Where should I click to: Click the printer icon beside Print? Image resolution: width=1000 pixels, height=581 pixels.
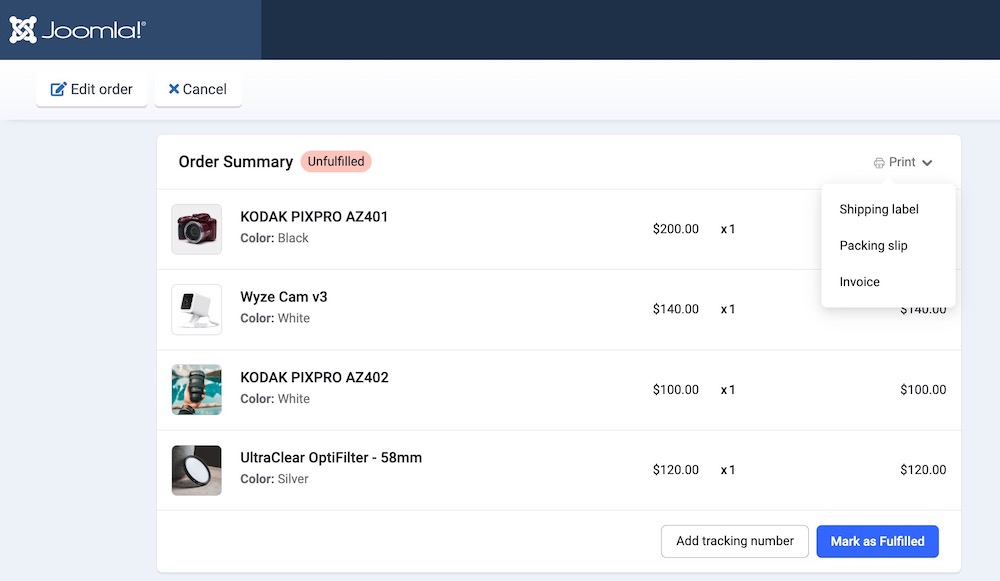click(879, 163)
